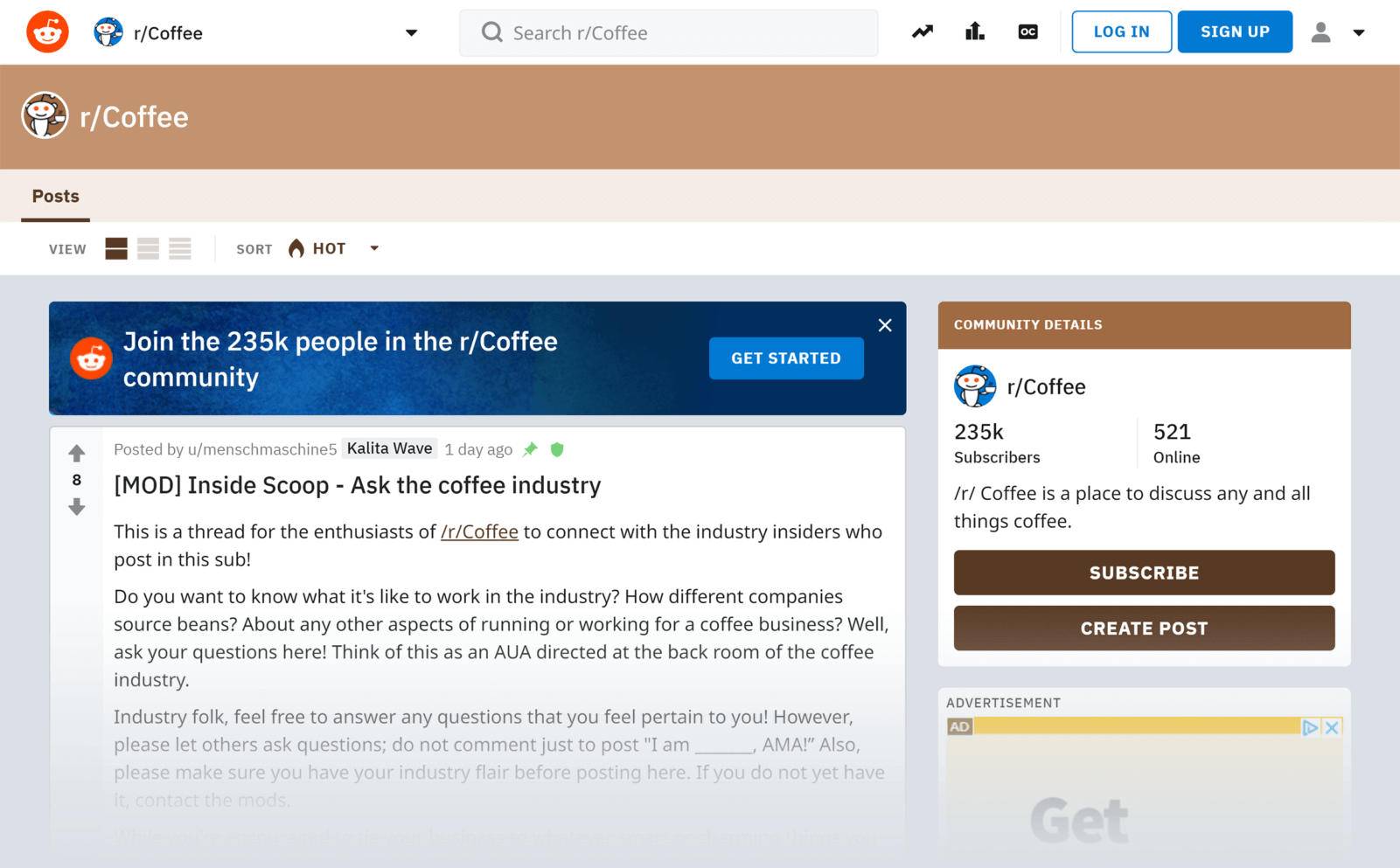The height and width of the screenshot is (868, 1400).
Task: Click the search magnifier icon
Action: [492, 32]
